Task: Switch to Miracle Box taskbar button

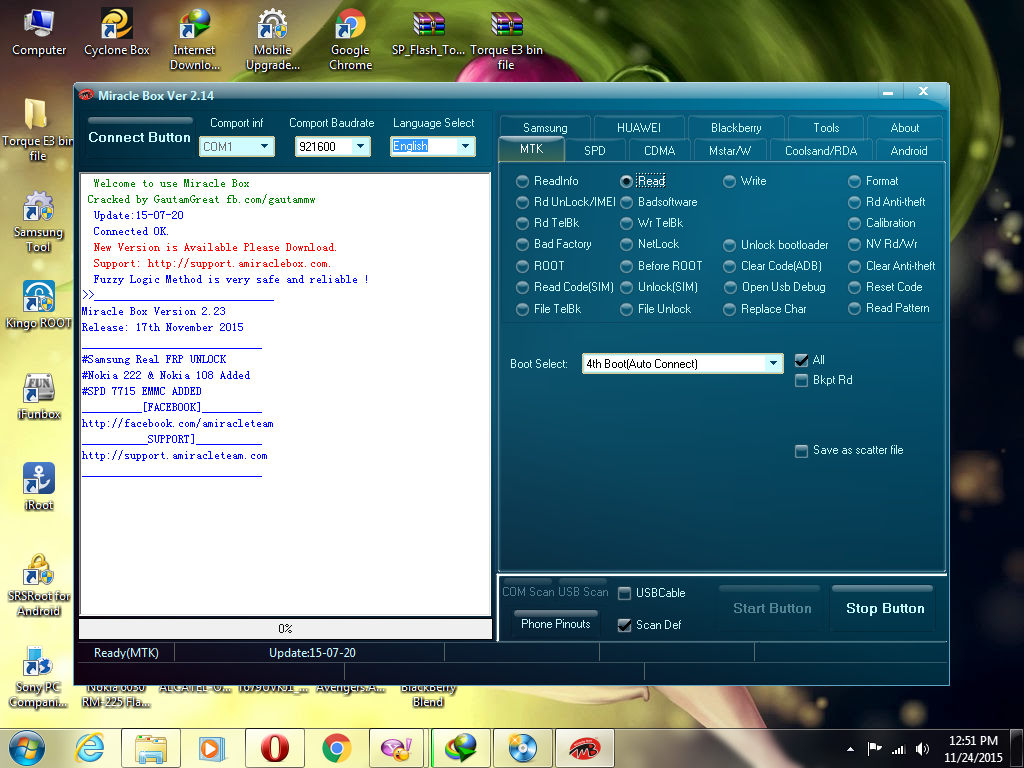Action: pos(584,748)
